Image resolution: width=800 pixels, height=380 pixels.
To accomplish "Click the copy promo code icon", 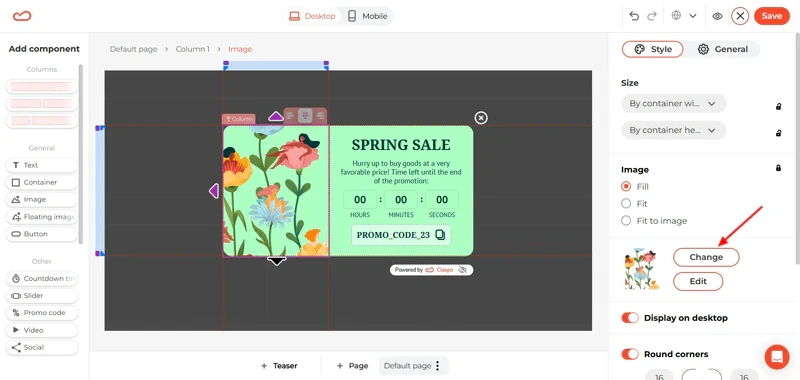I will [440, 235].
